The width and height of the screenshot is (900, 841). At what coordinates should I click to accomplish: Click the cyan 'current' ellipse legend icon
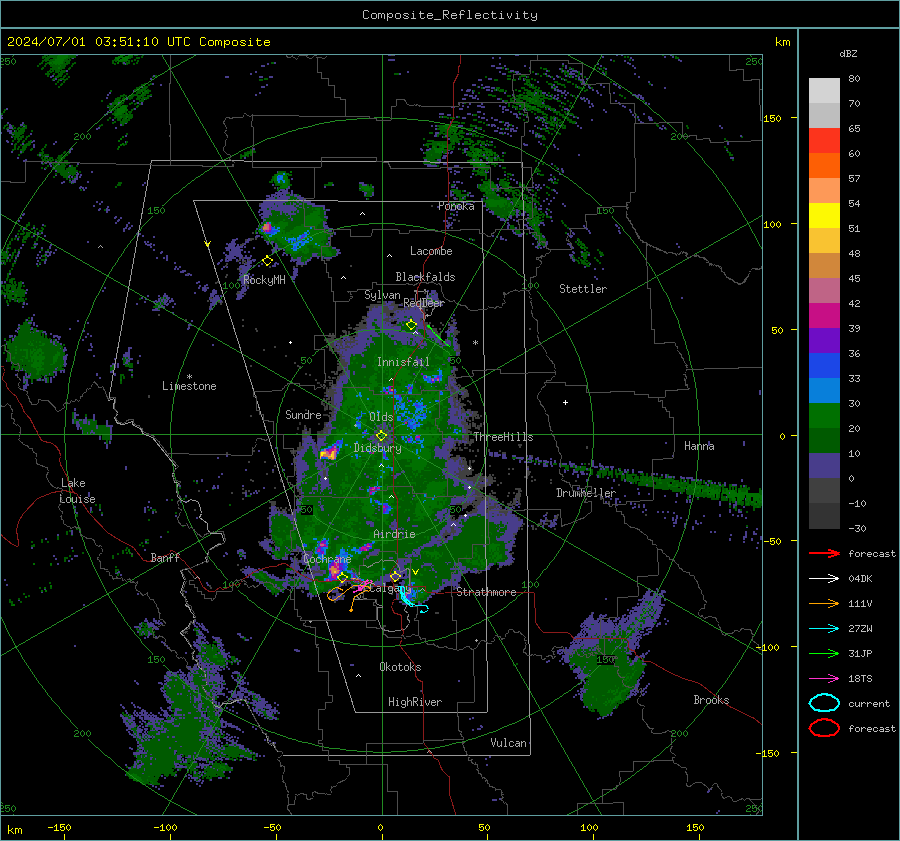[x=824, y=703]
